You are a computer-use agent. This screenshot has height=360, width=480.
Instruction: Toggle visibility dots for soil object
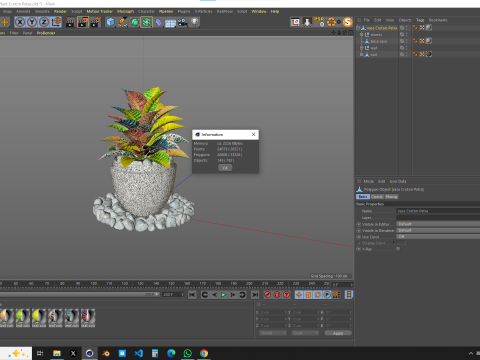pos(406,54)
